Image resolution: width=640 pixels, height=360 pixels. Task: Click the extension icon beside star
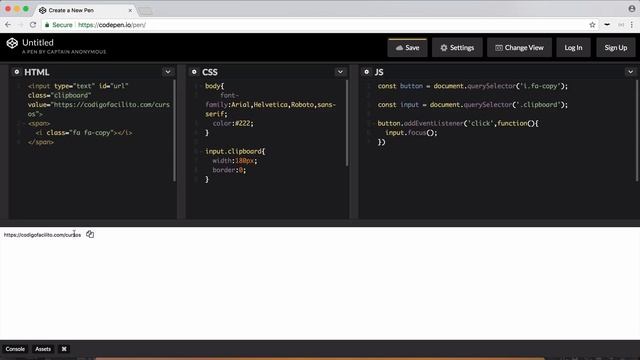click(x=607, y=25)
